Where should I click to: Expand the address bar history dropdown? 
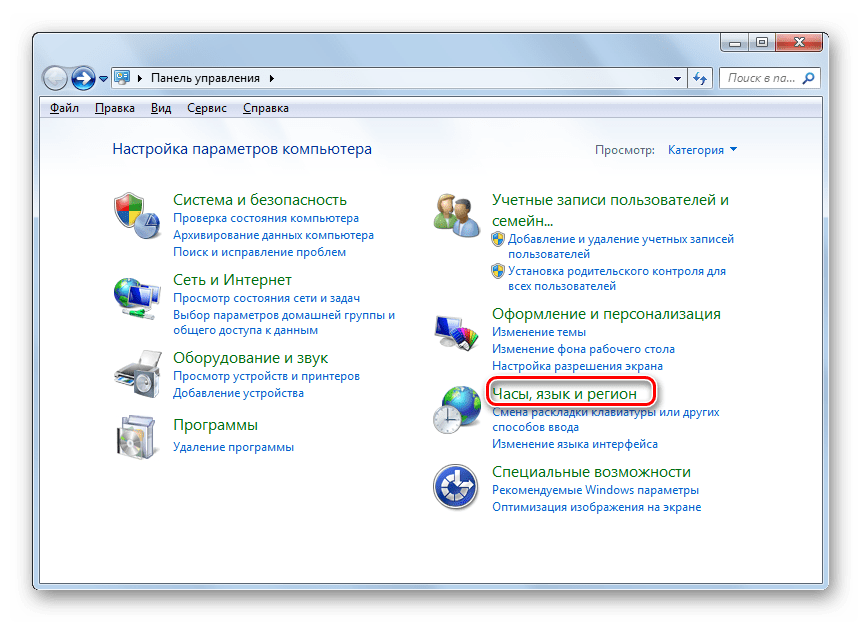677,79
